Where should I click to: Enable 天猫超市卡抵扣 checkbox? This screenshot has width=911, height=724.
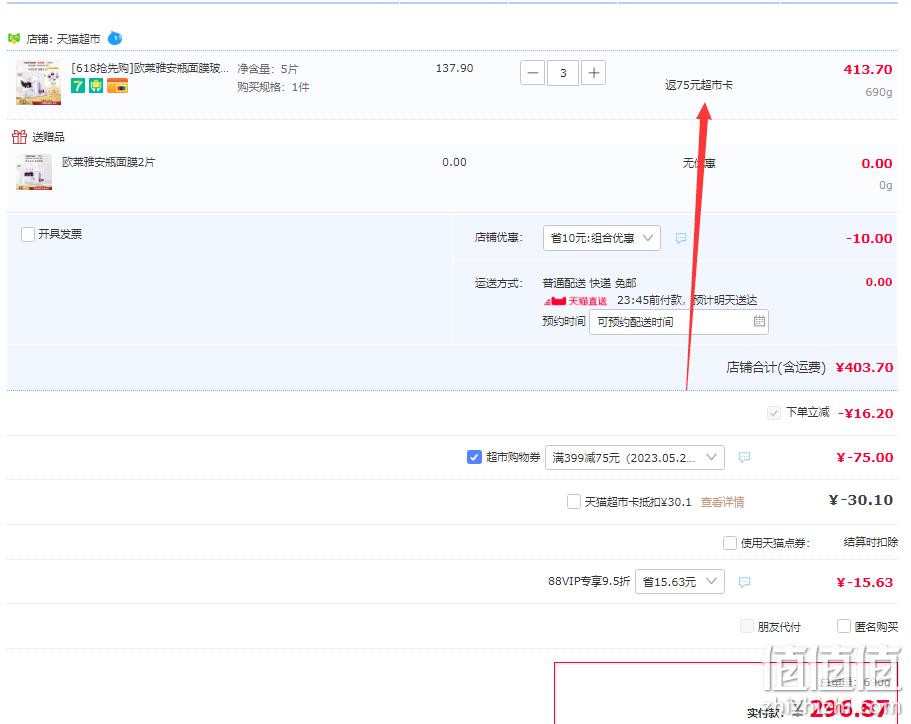(x=573, y=501)
